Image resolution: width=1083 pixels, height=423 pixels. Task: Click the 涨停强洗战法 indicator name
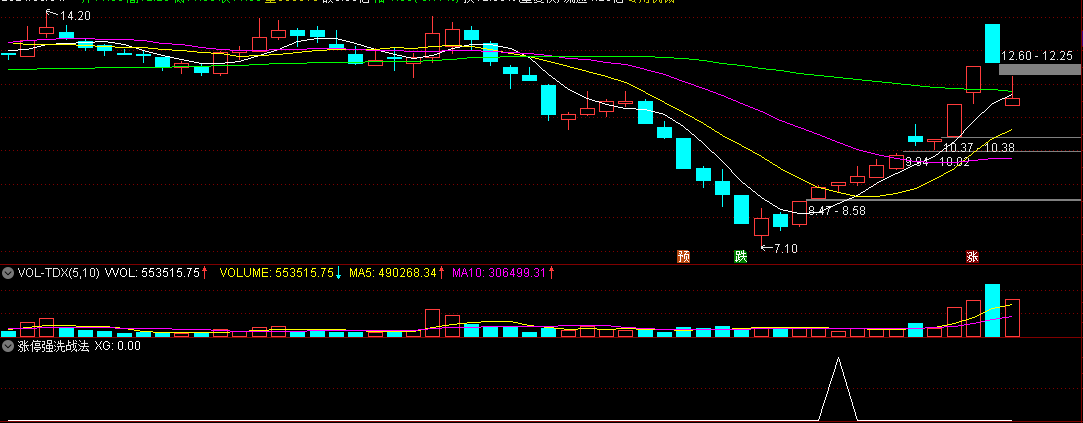(54, 346)
